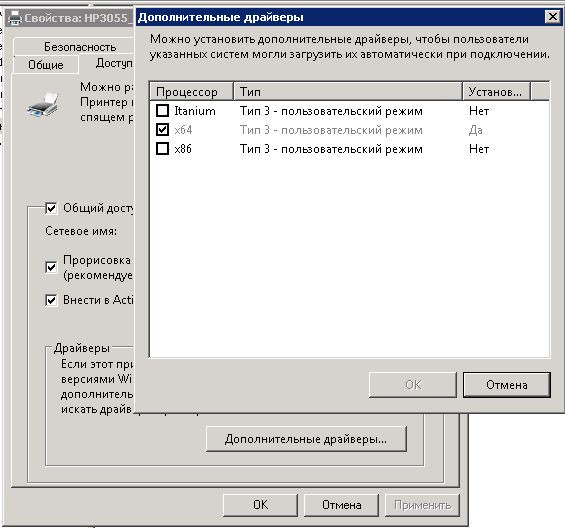The width and height of the screenshot is (565, 528).
Task: Click Отмена in the additional drivers dialog
Action: pyautogui.click(x=507, y=385)
